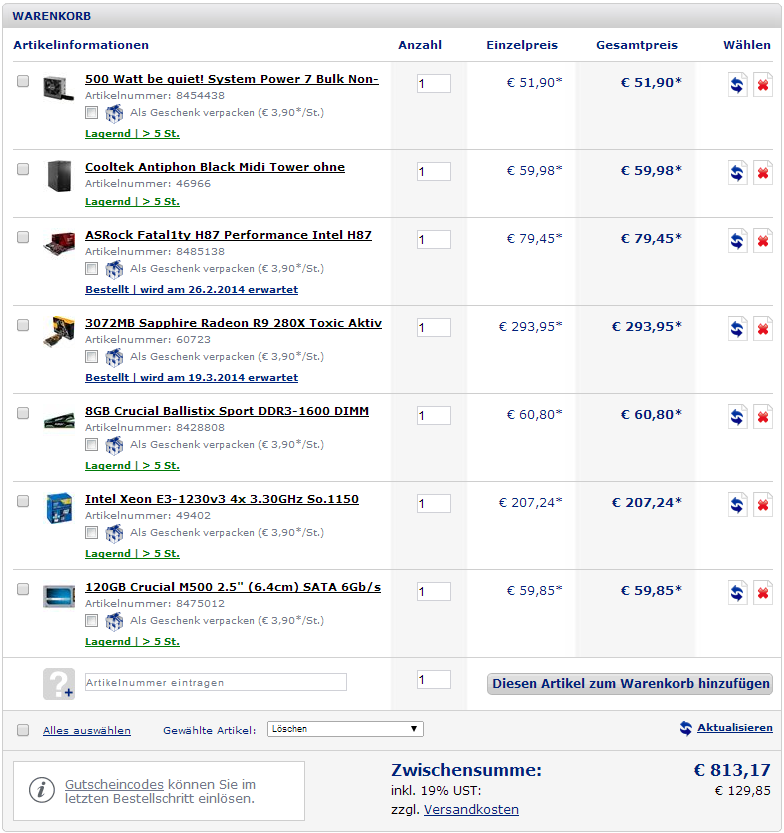
Task: Select the Cooltek Antiphon row checkbox
Action: pyautogui.click(x=23, y=169)
